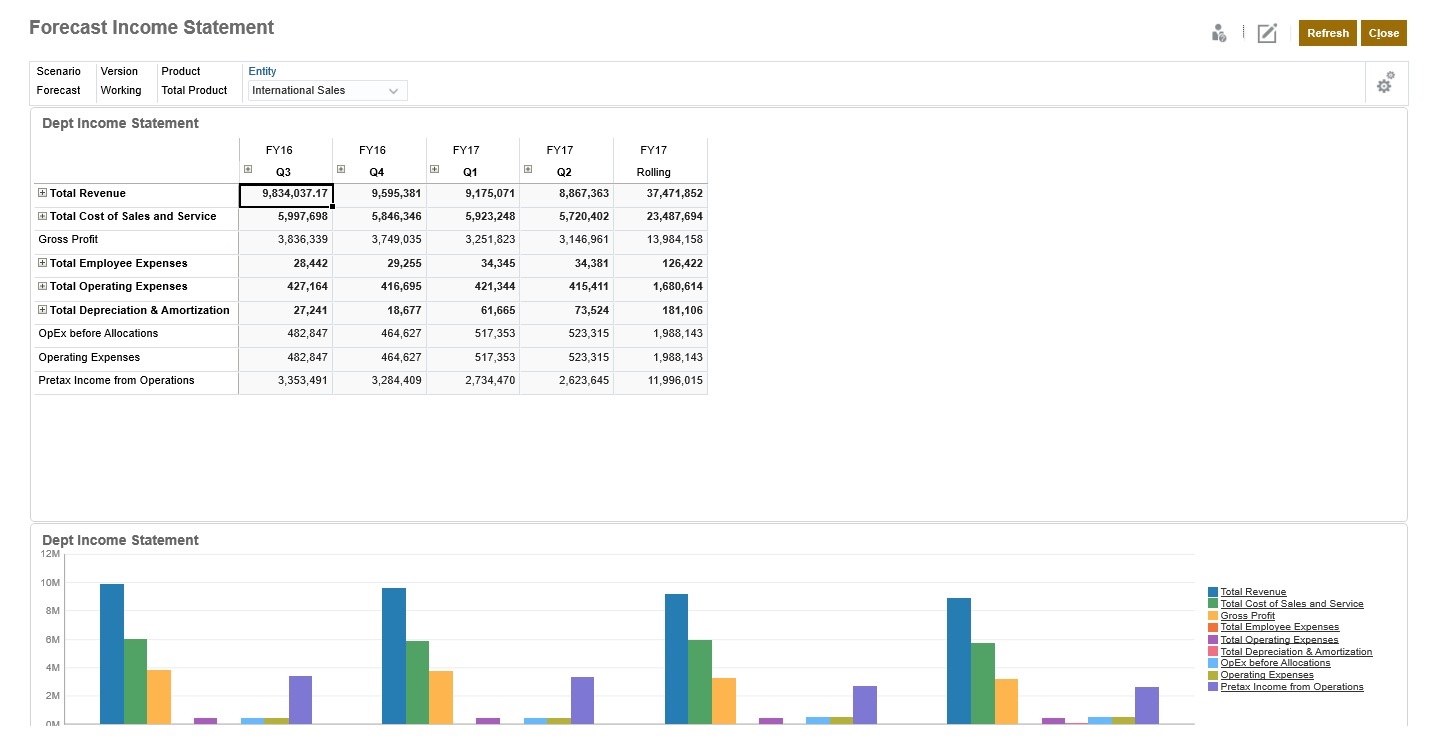Expand the FY17 Q2 column details
The width and height of the screenshot is (1436, 738).
[526, 167]
